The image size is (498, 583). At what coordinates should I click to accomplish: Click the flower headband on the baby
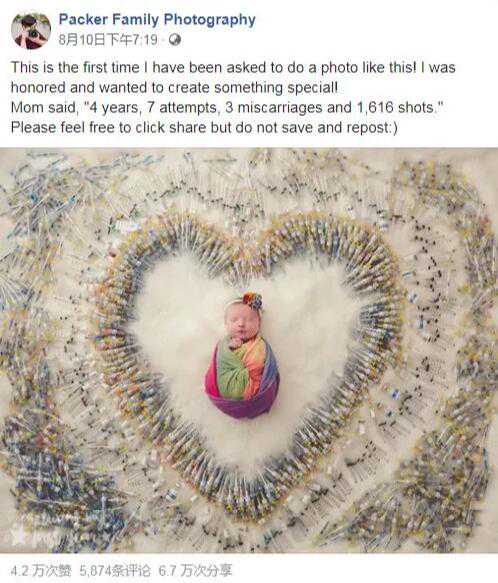[x=251, y=300]
